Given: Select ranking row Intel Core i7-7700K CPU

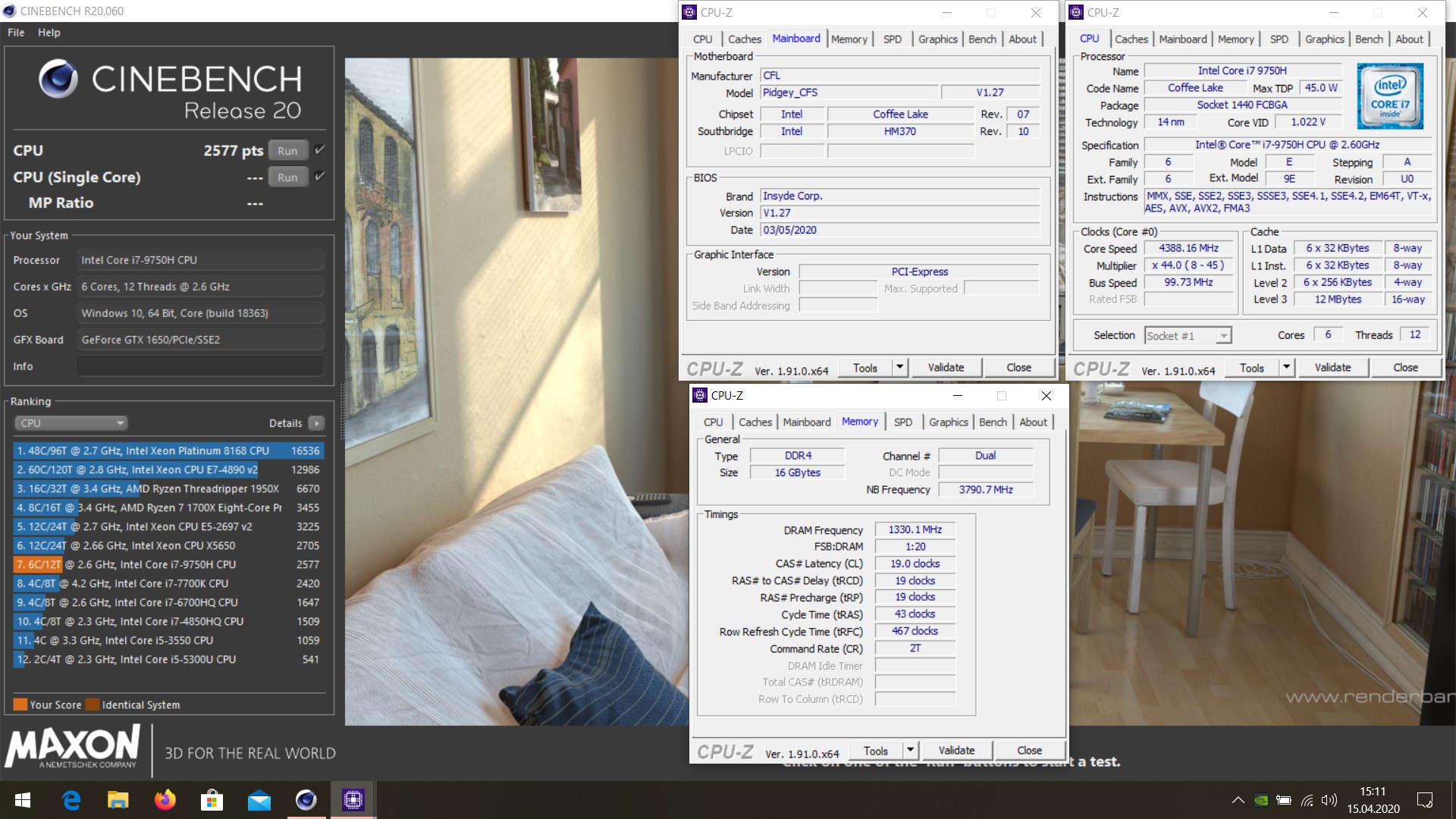Looking at the screenshot, I should pos(168,583).
